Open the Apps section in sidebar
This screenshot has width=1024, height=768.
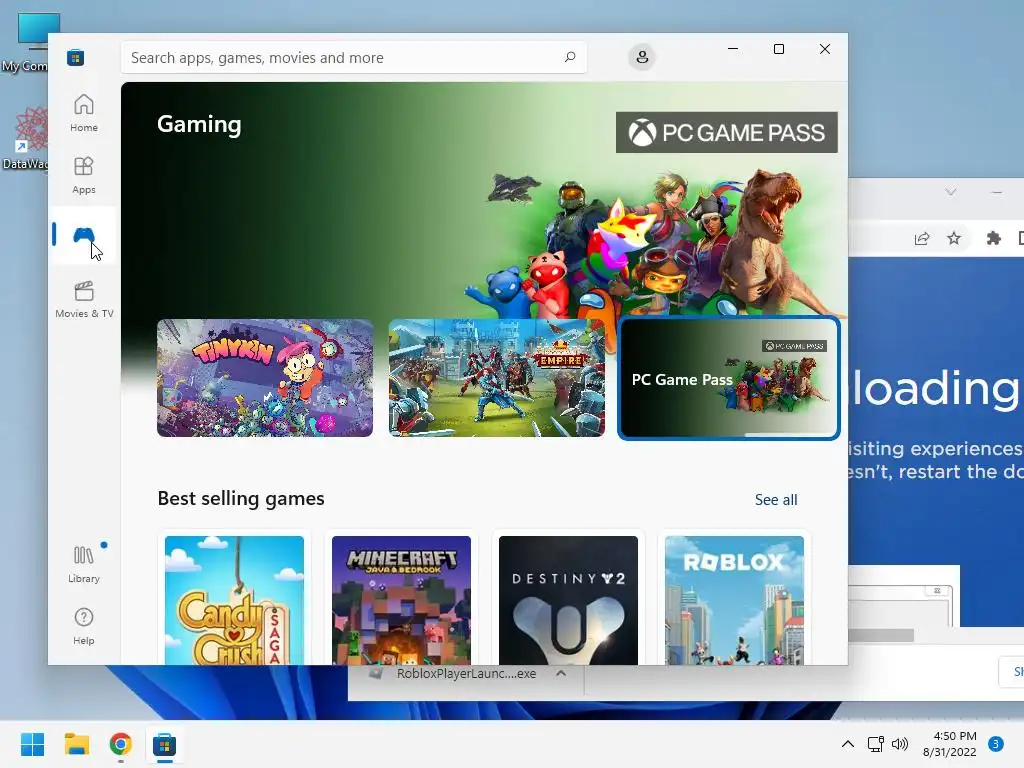[x=84, y=175]
